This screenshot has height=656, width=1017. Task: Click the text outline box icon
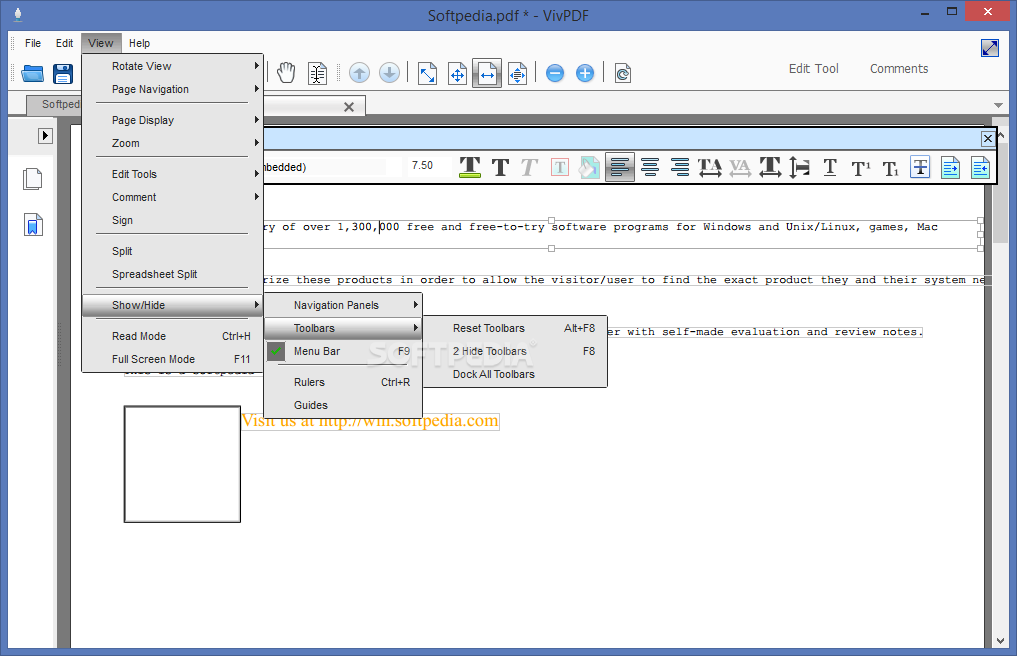pos(560,167)
